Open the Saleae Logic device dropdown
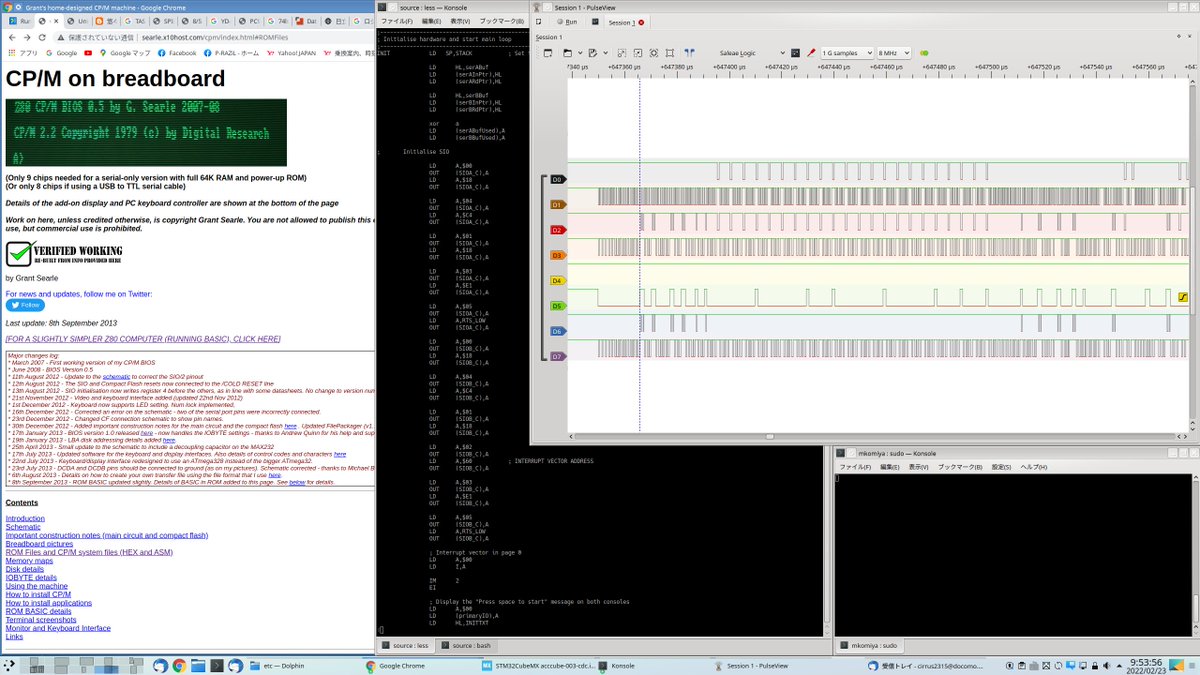Screen dimensions: 1200x675 point(753,52)
